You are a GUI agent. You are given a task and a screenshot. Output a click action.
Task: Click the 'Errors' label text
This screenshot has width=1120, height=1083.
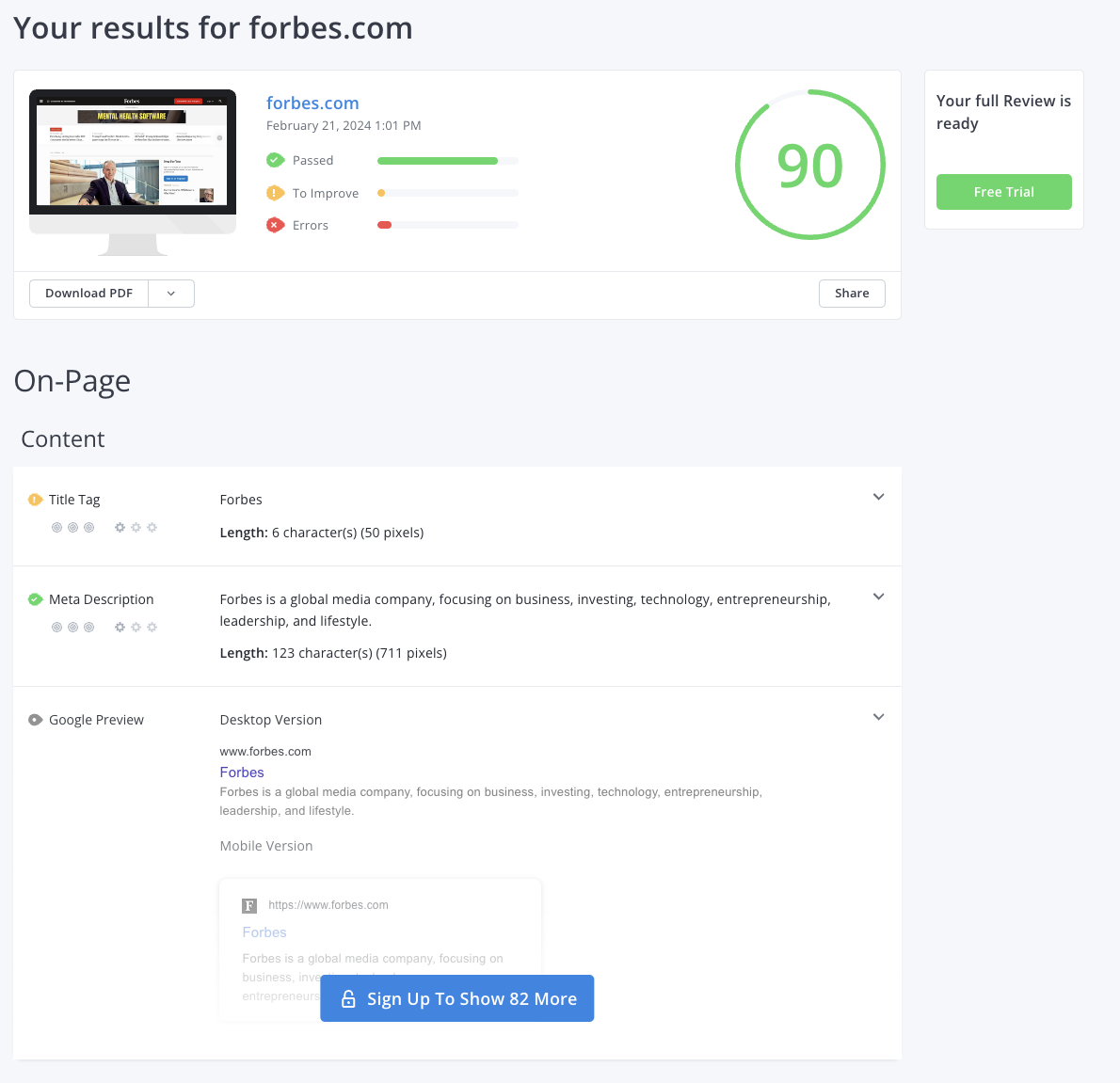311,226
